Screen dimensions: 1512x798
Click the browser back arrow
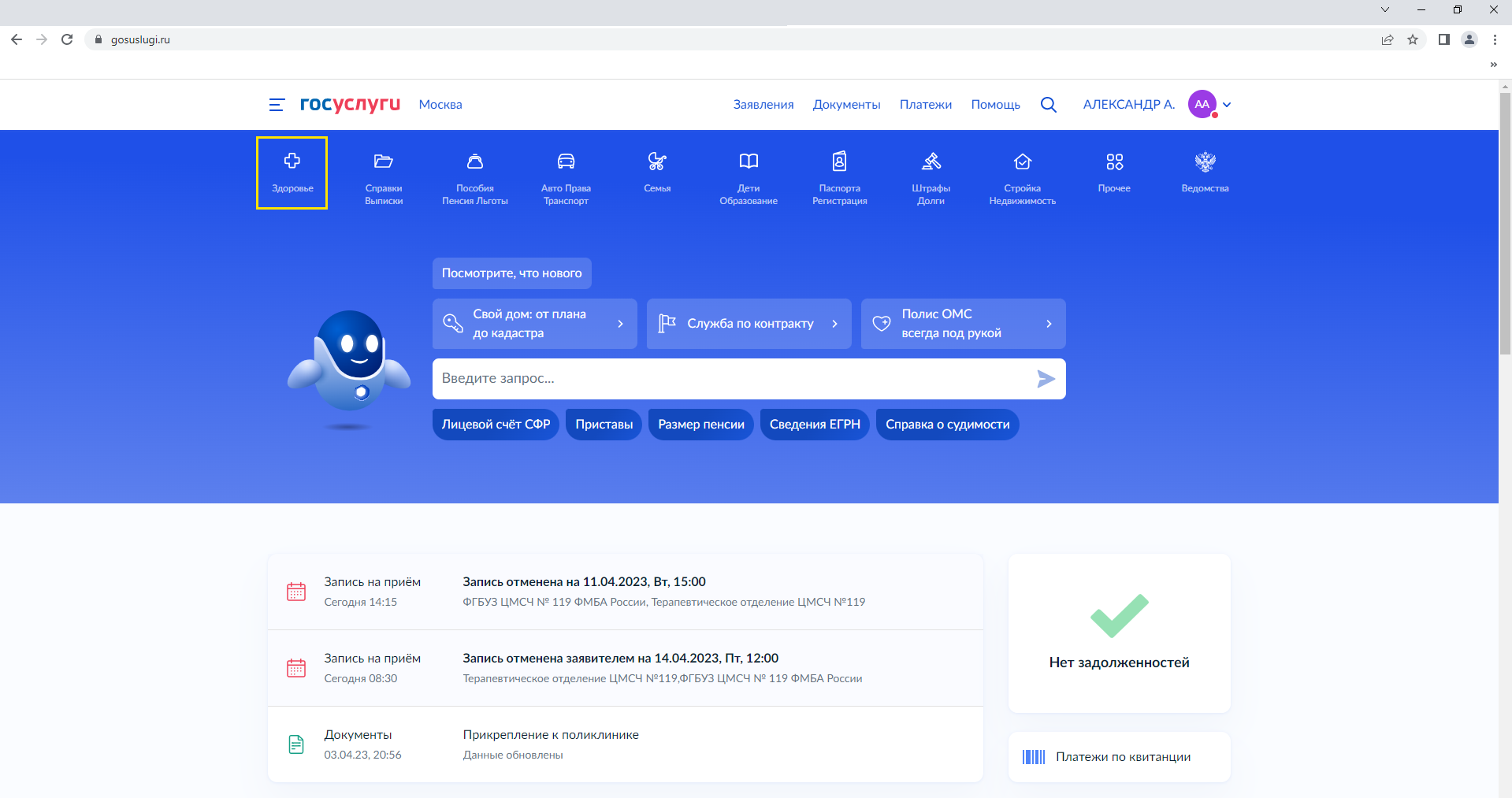tap(17, 39)
